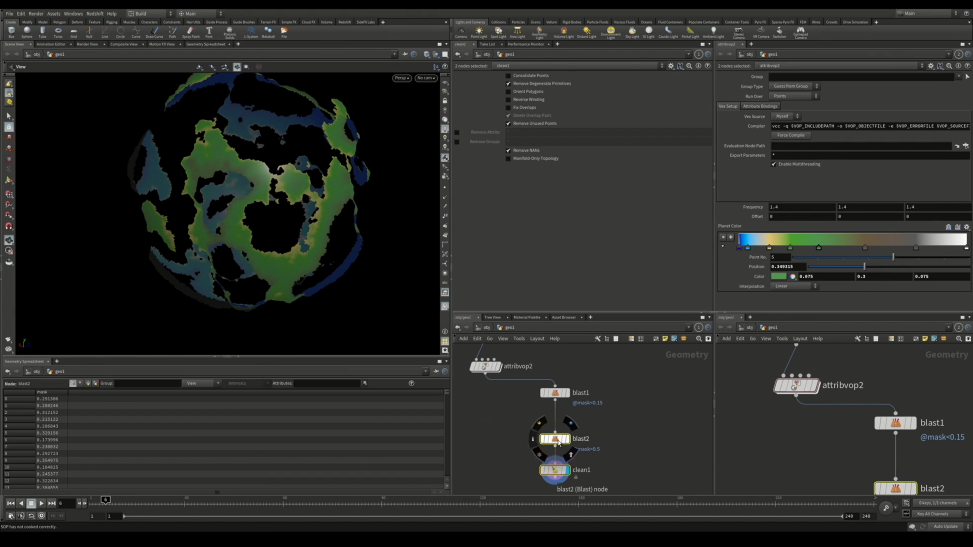Open the Run Over dropdown

click(x=795, y=96)
